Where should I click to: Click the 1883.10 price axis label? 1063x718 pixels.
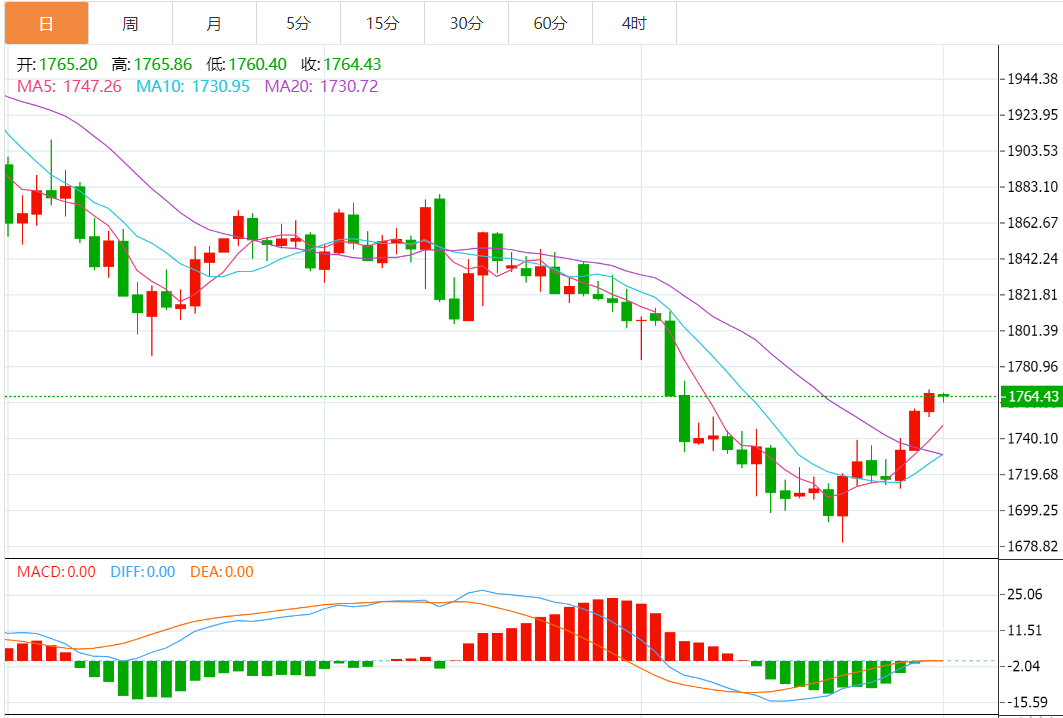point(1032,186)
